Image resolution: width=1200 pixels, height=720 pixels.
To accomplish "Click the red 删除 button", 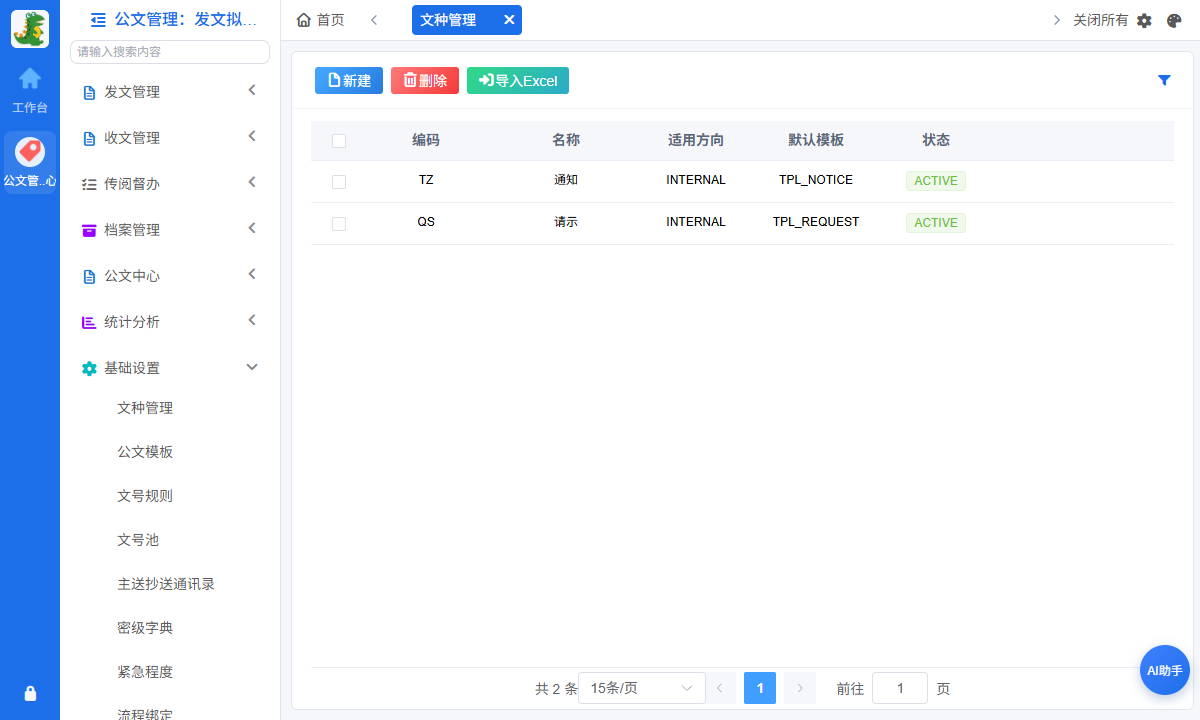I will 425,81.
